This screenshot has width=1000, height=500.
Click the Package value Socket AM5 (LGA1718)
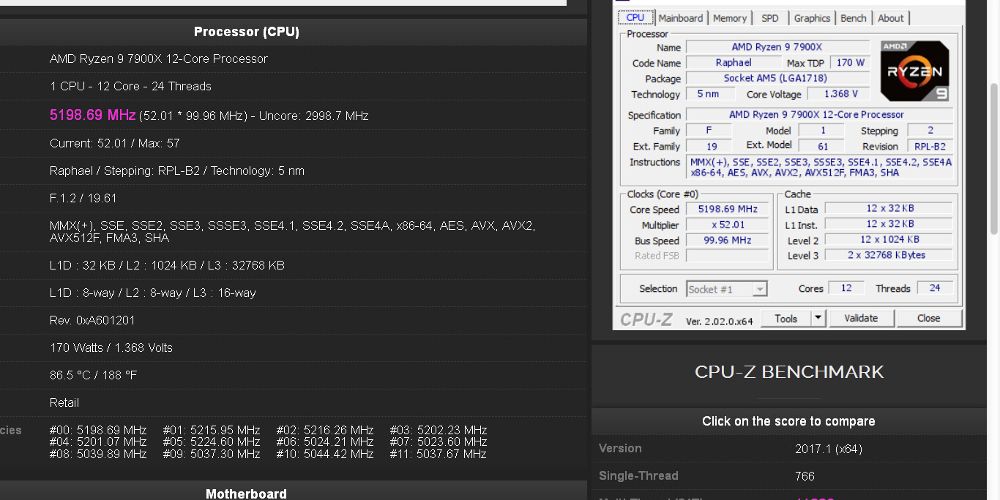pyautogui.click(x=775, y=78)
